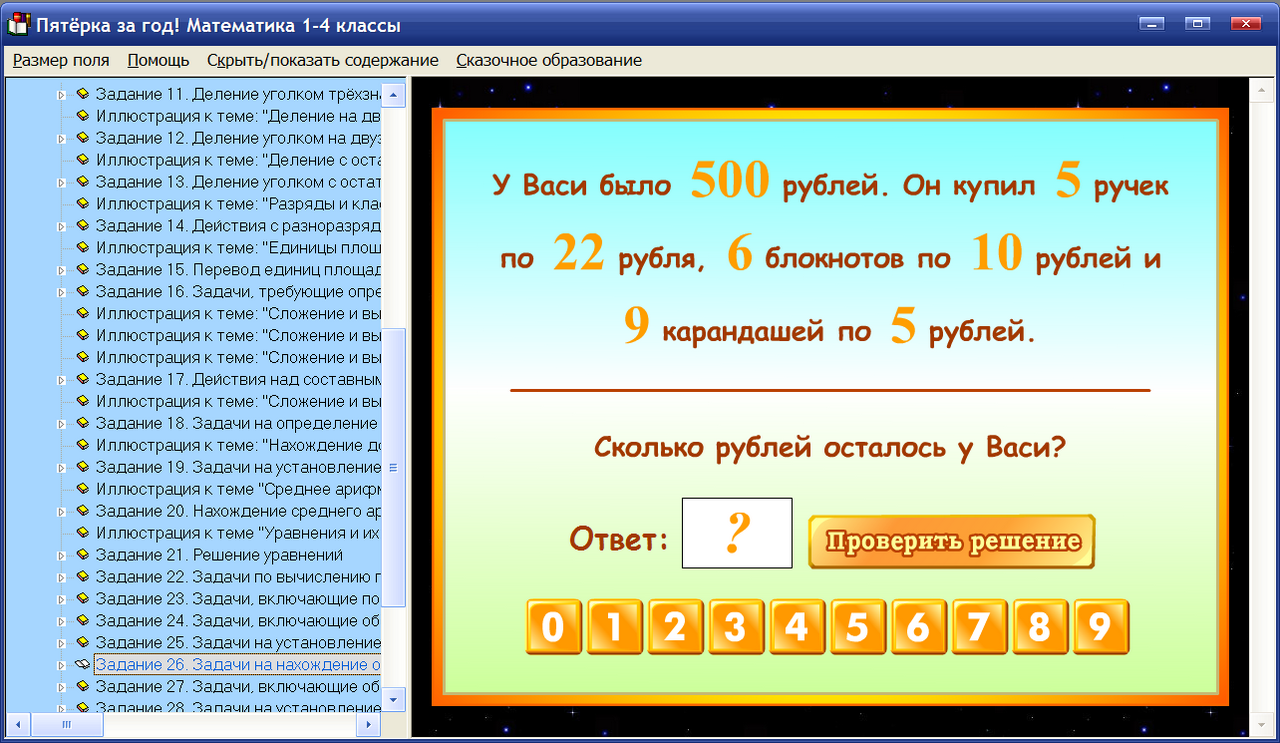The height and width of the screenshot is (743, 1280).
Task: Click 'Скрыть/показать содержание' to hide the sidebar
Action: [x=322, y=60]
